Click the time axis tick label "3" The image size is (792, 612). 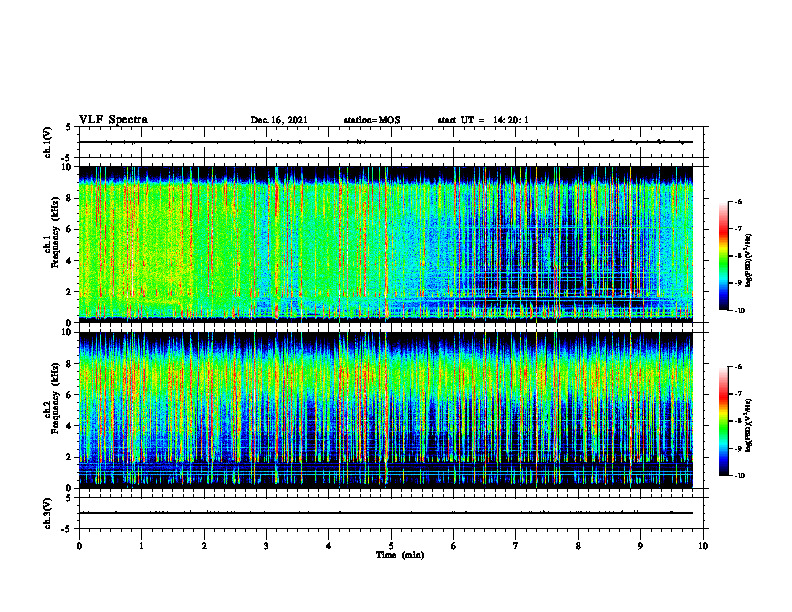click(266, 546)
